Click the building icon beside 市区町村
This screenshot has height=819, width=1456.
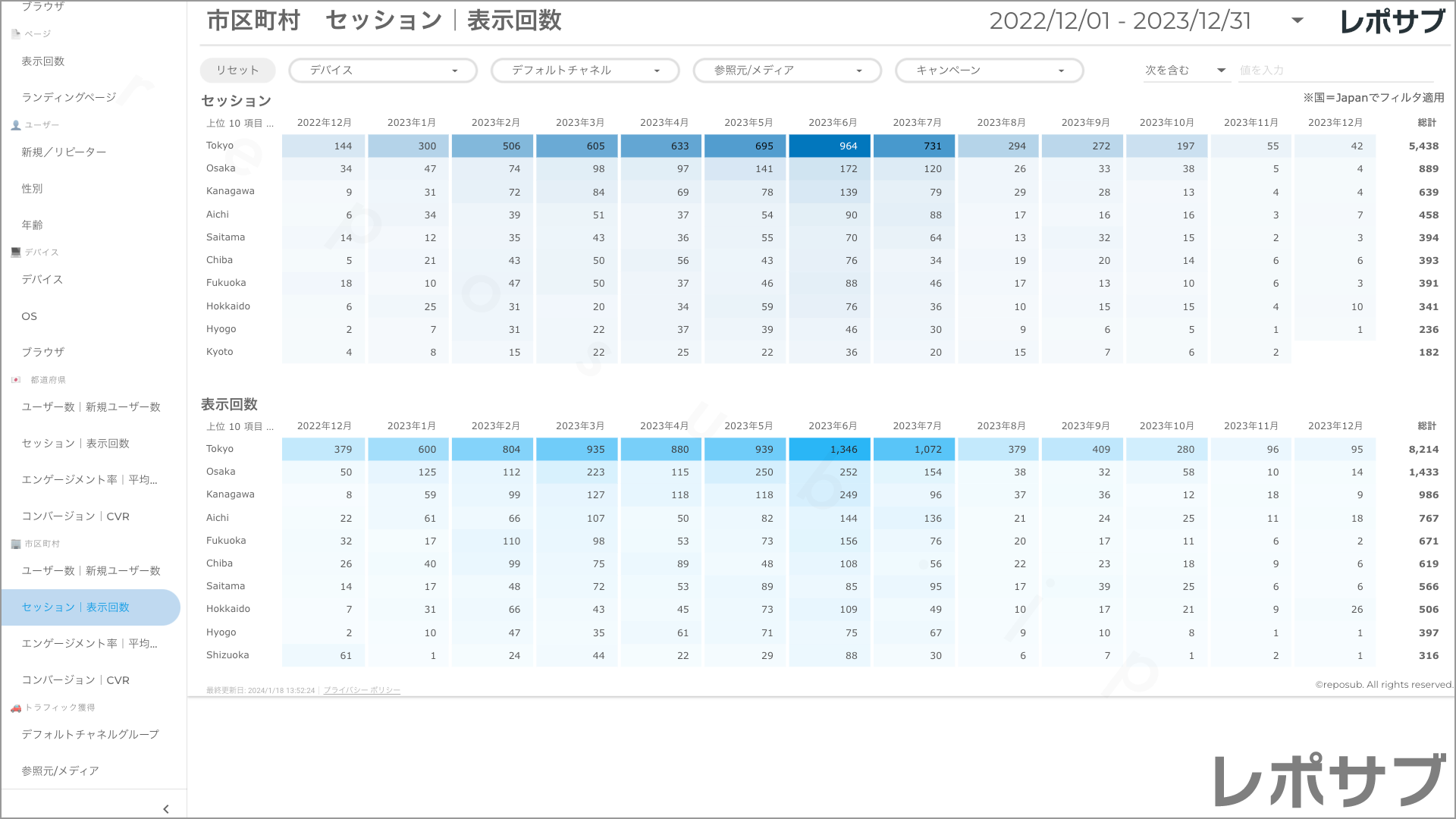(16, 544)
